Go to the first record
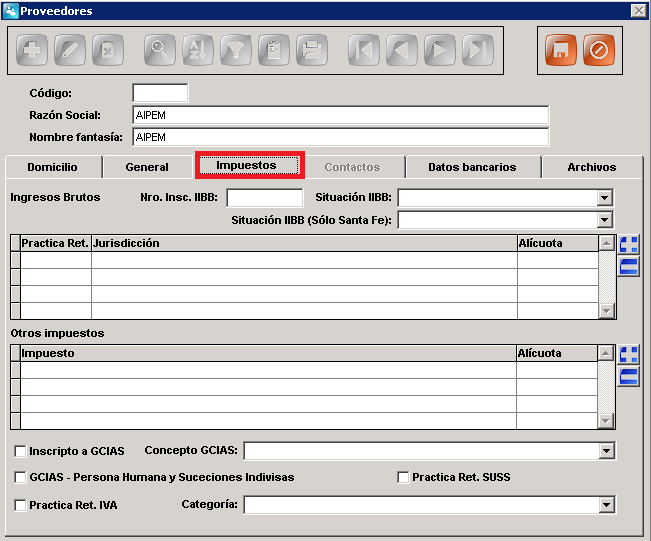This screenshot has height=541, width=651. click(364, 50)
